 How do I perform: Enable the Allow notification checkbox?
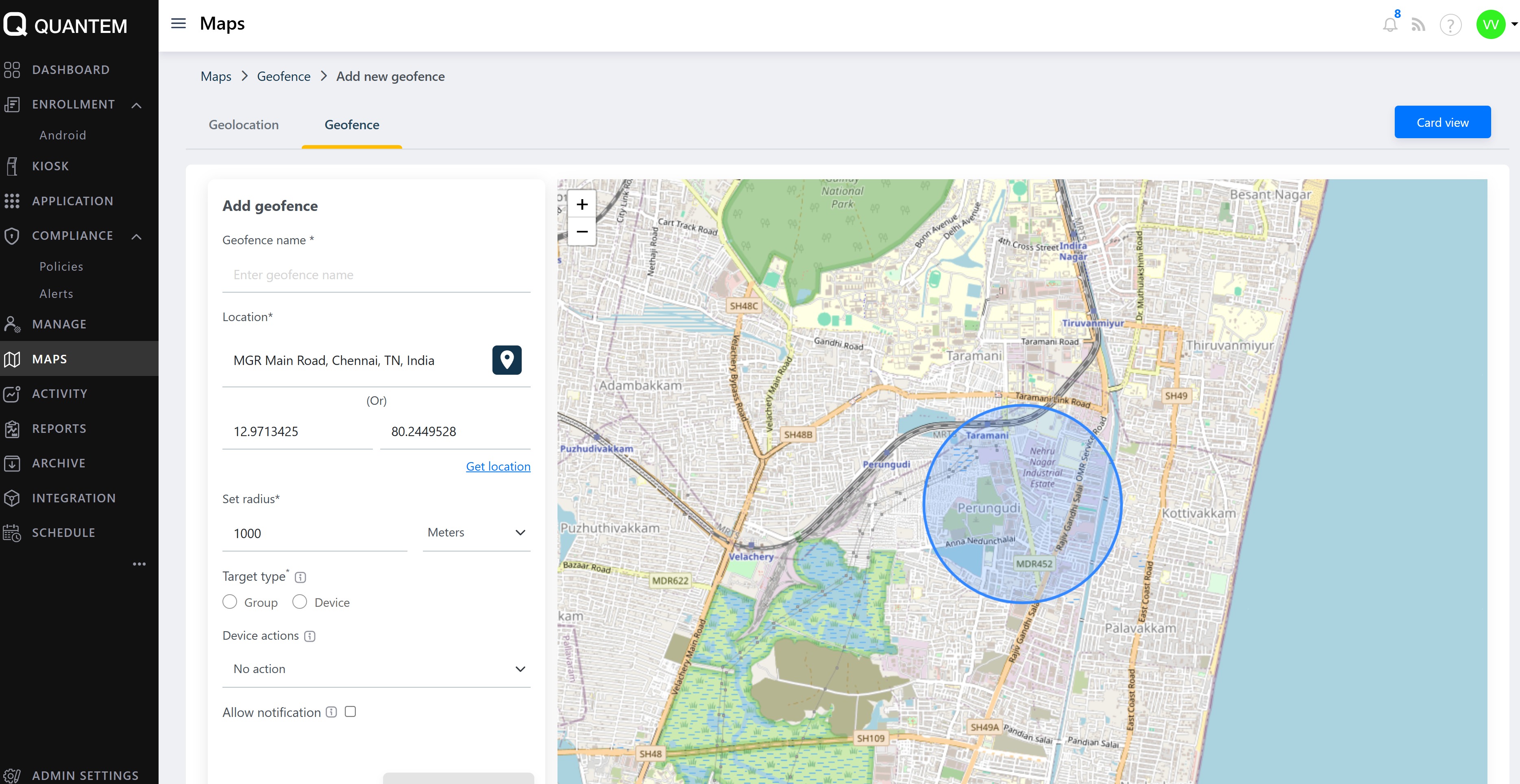tap(351, 711)
